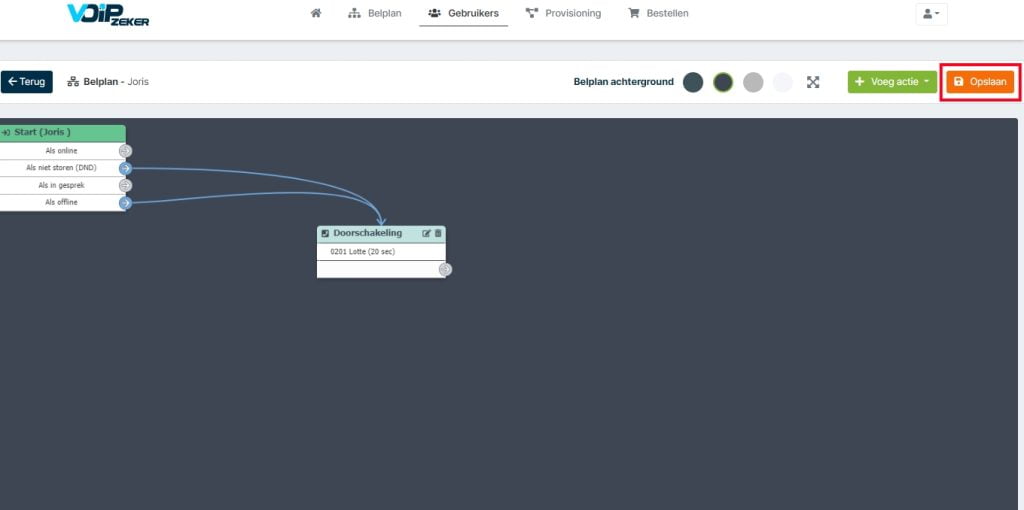
Task: Open the Belplan menu item
Action: pos(375,13)
